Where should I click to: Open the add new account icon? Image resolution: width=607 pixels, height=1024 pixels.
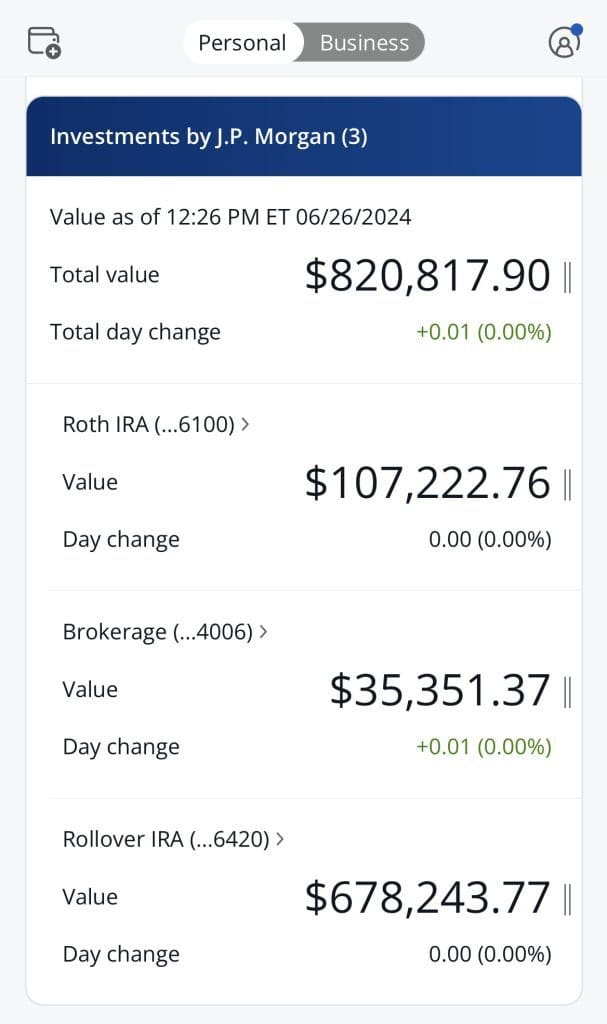point(42,42)
